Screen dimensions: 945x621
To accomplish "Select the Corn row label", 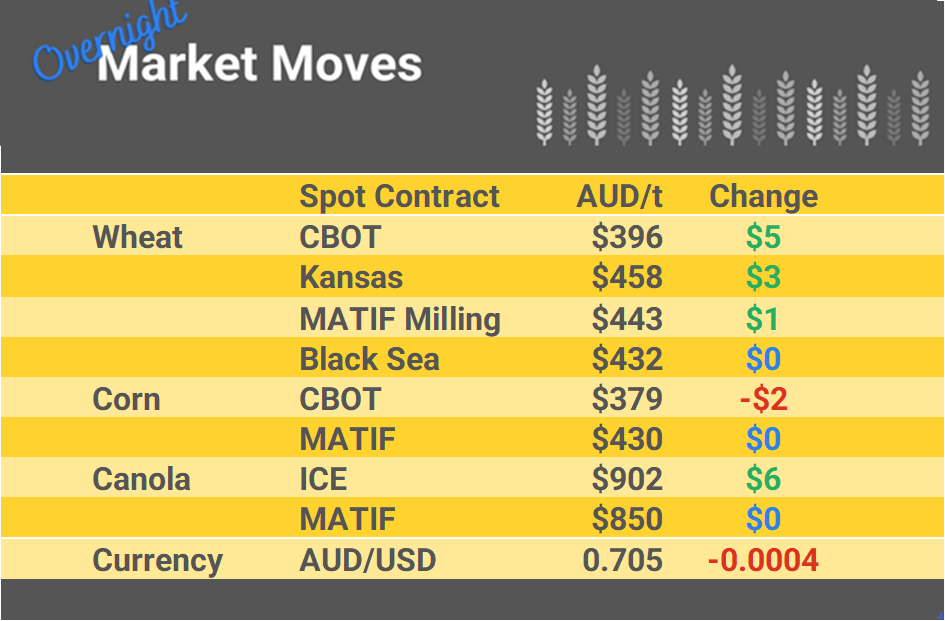I will coord(126,399).
